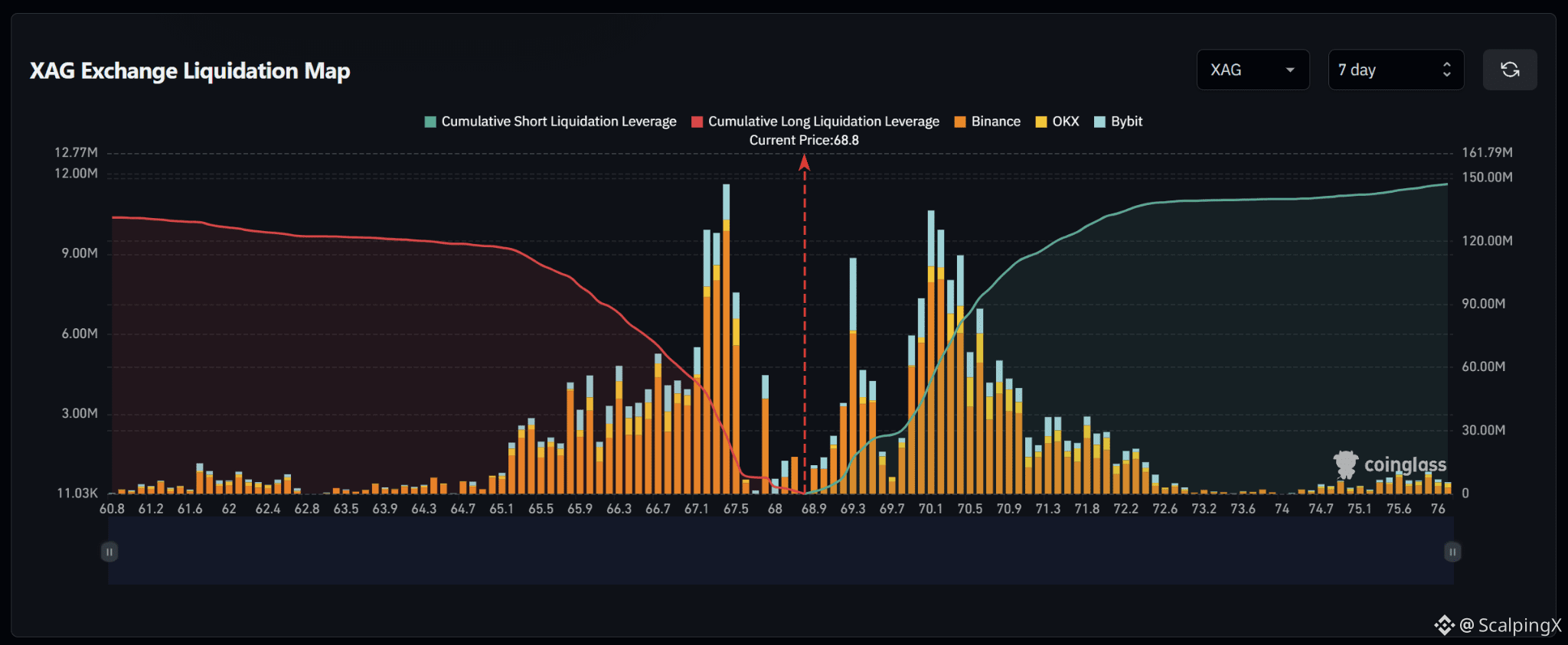Click the 120.00M right axis label

(1487, 240)
